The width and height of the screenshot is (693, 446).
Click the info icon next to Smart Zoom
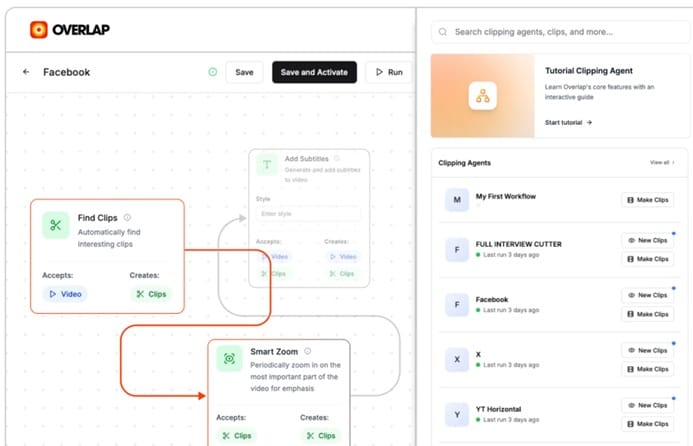308,351
